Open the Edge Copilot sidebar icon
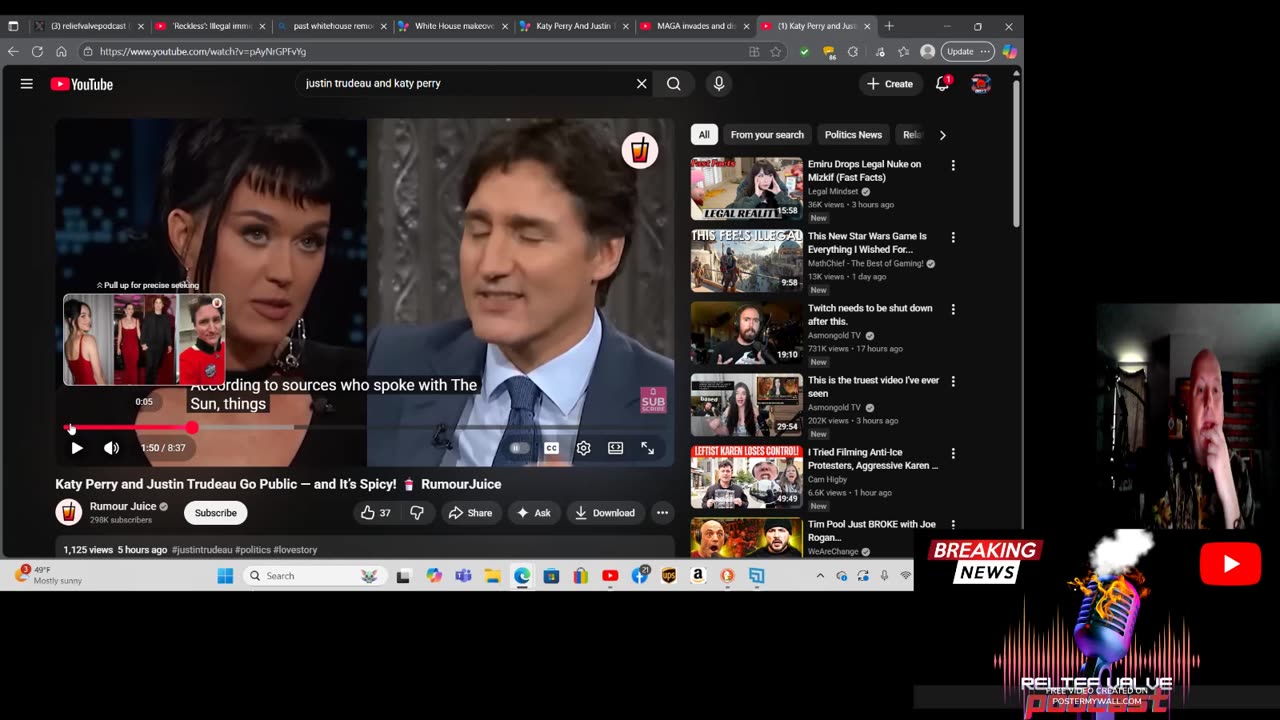The image size is (1280, 720). click(1009, 51)
